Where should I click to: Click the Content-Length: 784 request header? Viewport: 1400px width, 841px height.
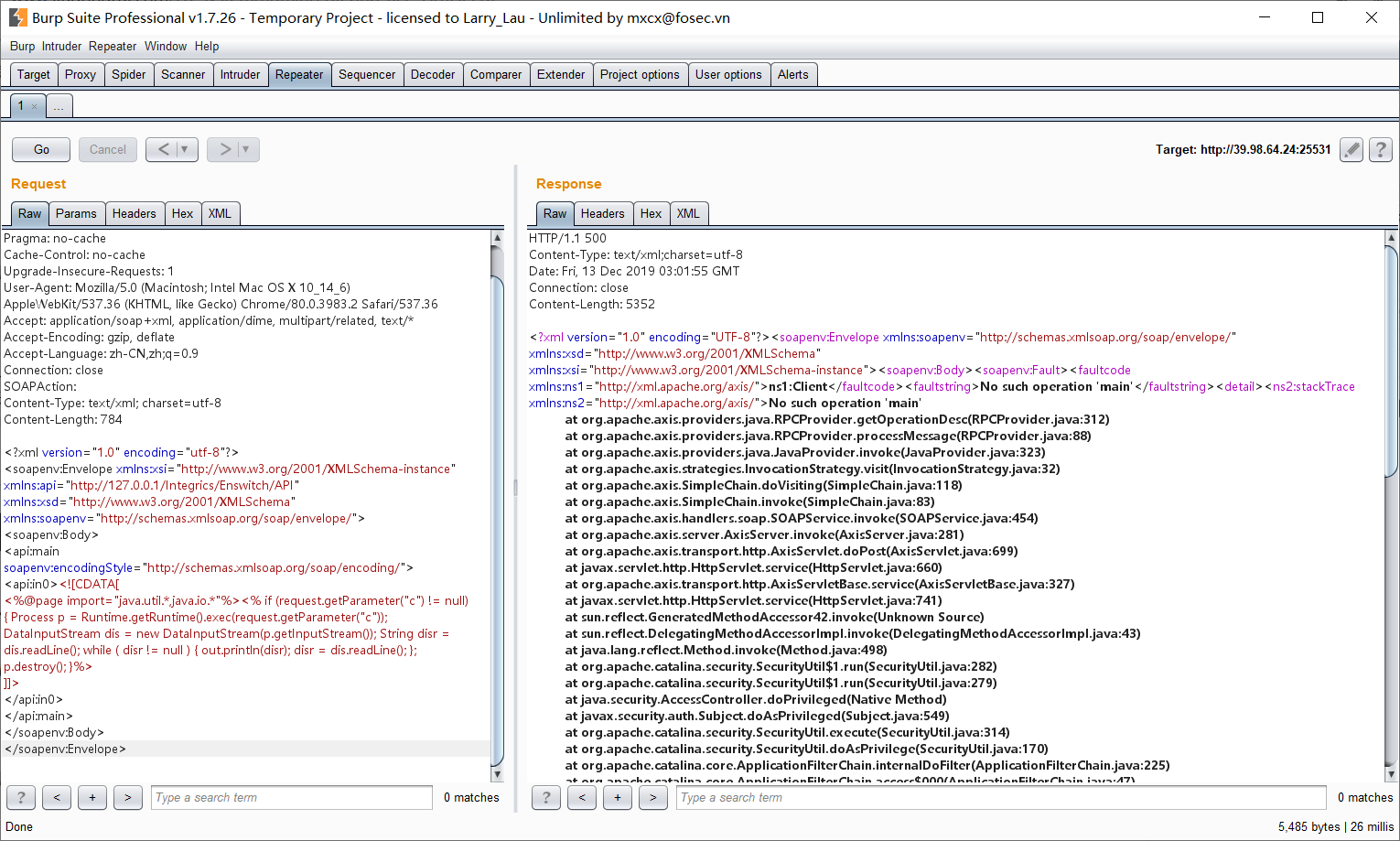[63, 420]
